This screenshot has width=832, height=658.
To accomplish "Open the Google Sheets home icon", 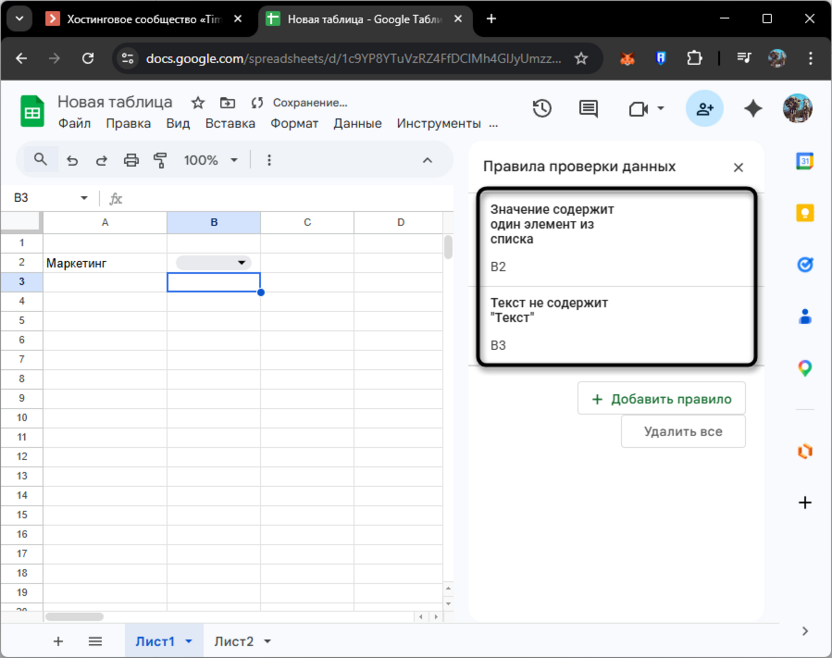I will coord(32,111).
